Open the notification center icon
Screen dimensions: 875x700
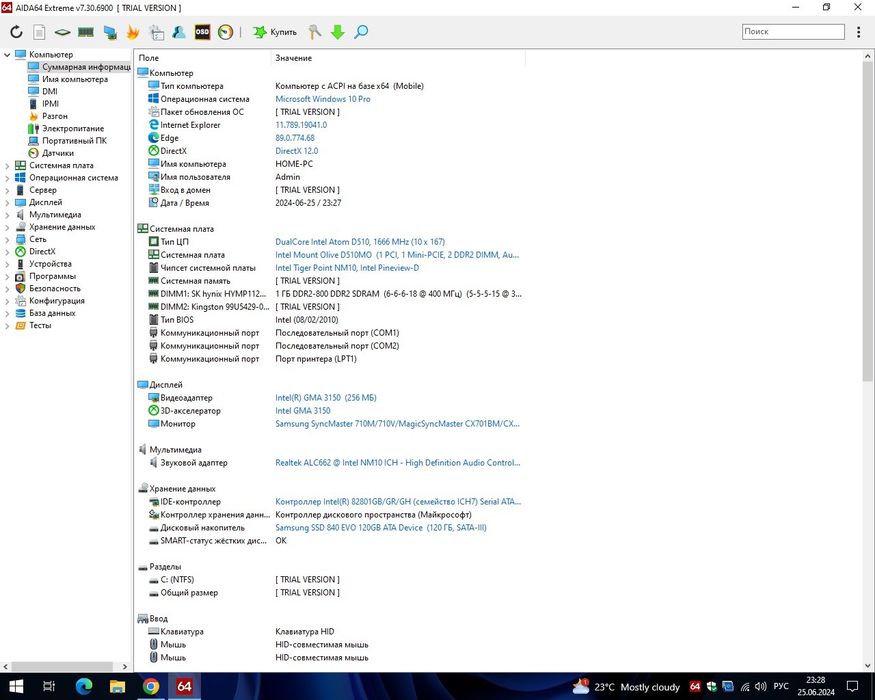coord(853,686)
